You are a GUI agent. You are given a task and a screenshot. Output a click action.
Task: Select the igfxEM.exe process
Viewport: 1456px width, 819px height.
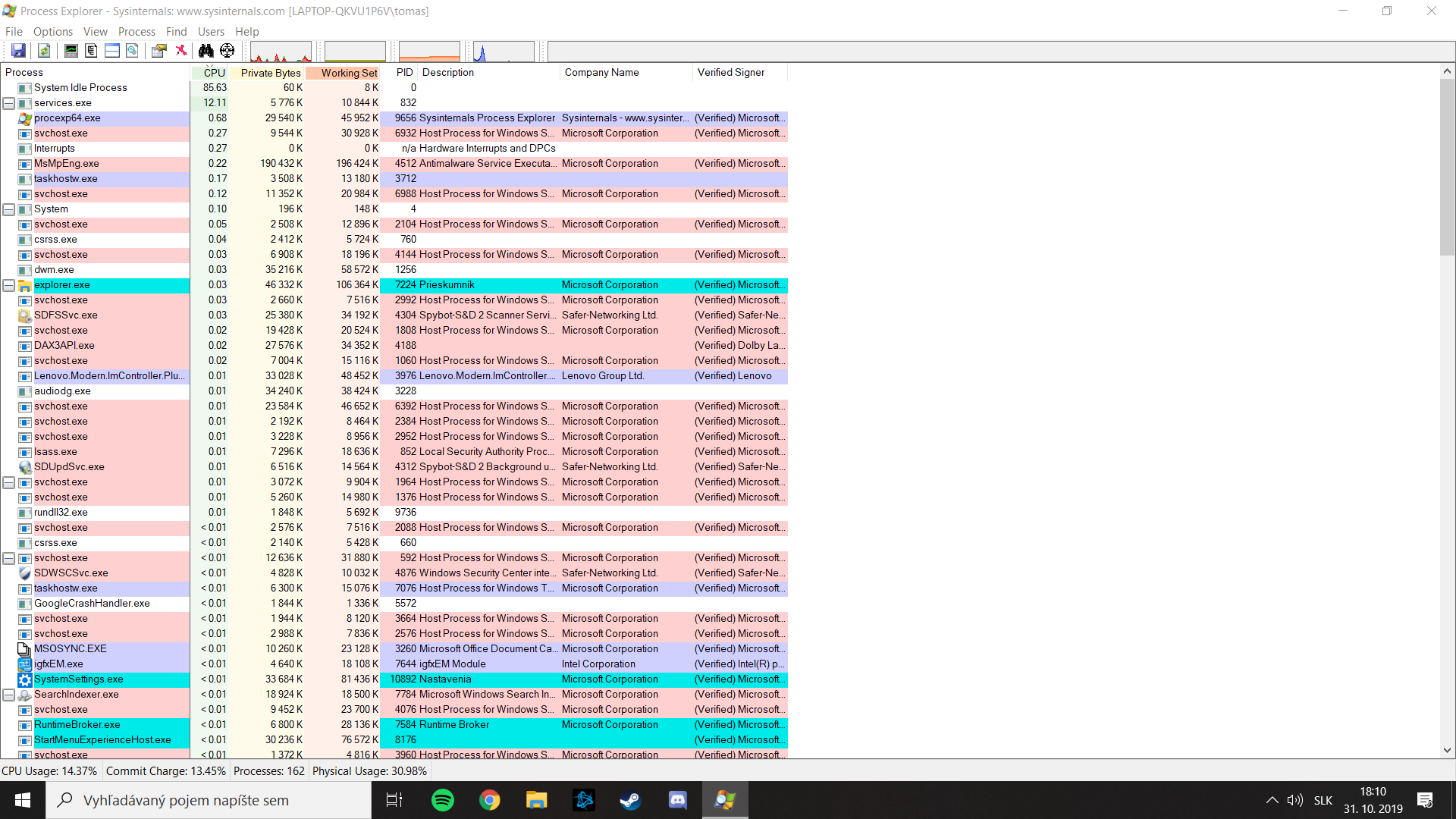point(394,664)
